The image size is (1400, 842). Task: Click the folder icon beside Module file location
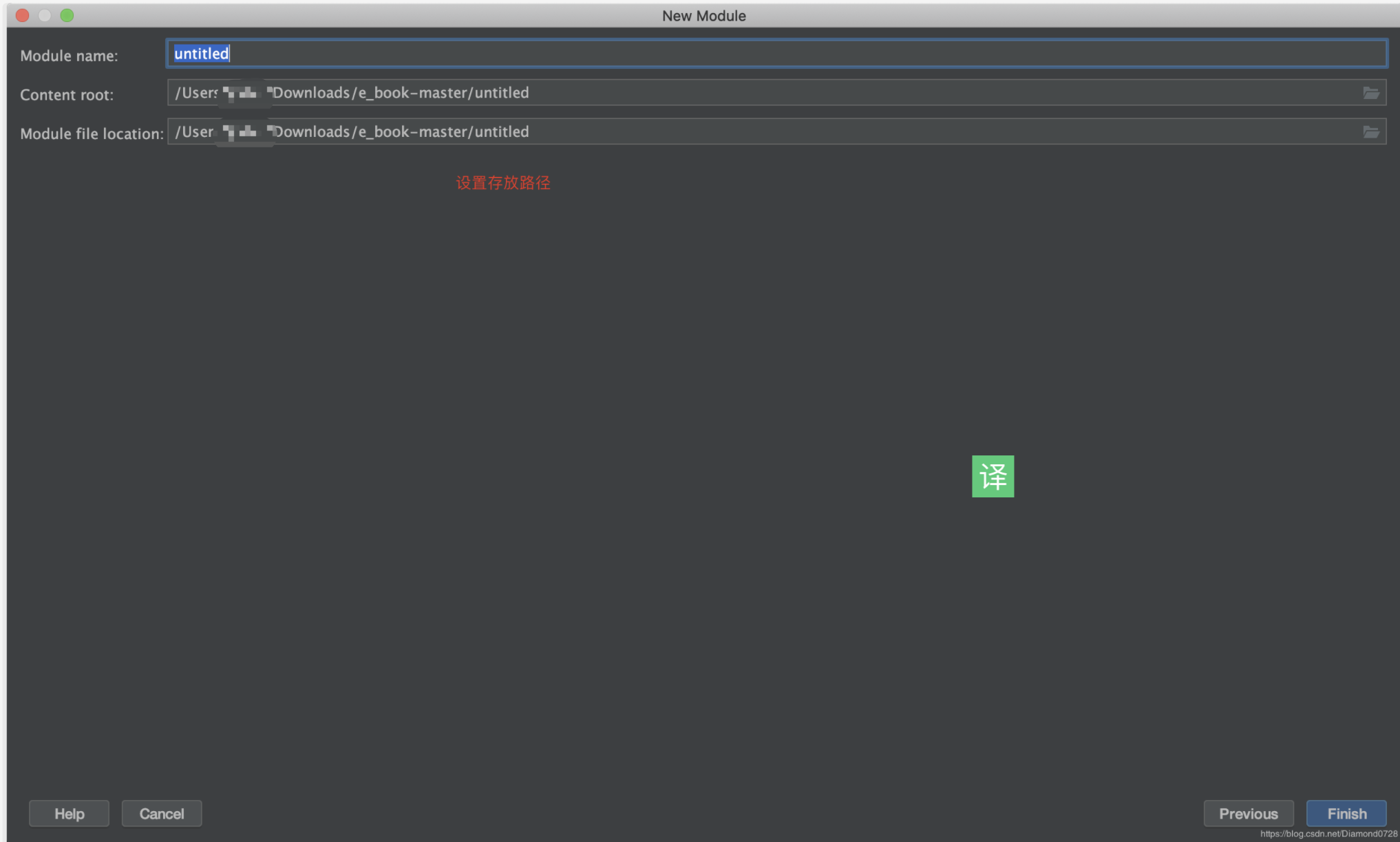point(1372,131)
